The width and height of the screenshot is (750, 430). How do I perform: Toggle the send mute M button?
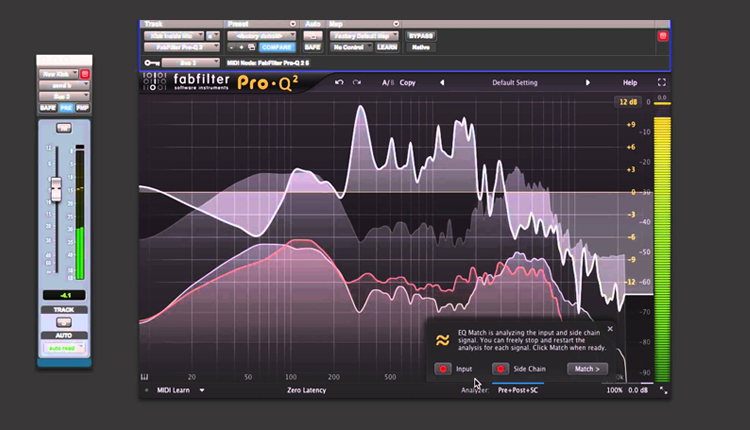64,128
